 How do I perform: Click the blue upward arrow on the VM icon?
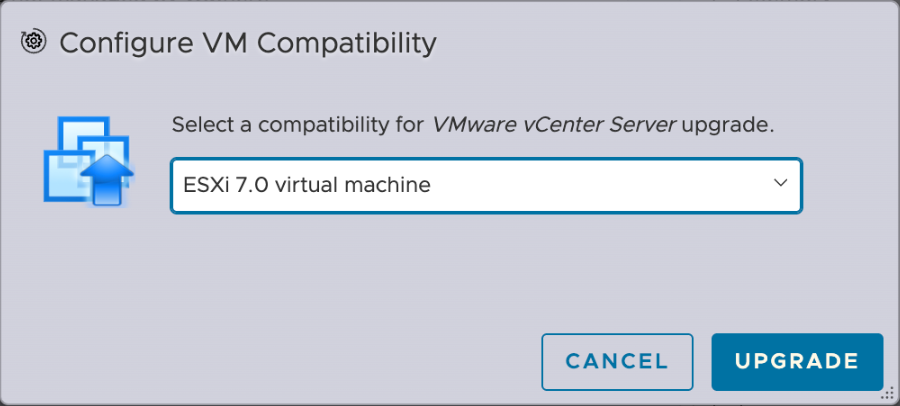[107, 180]
